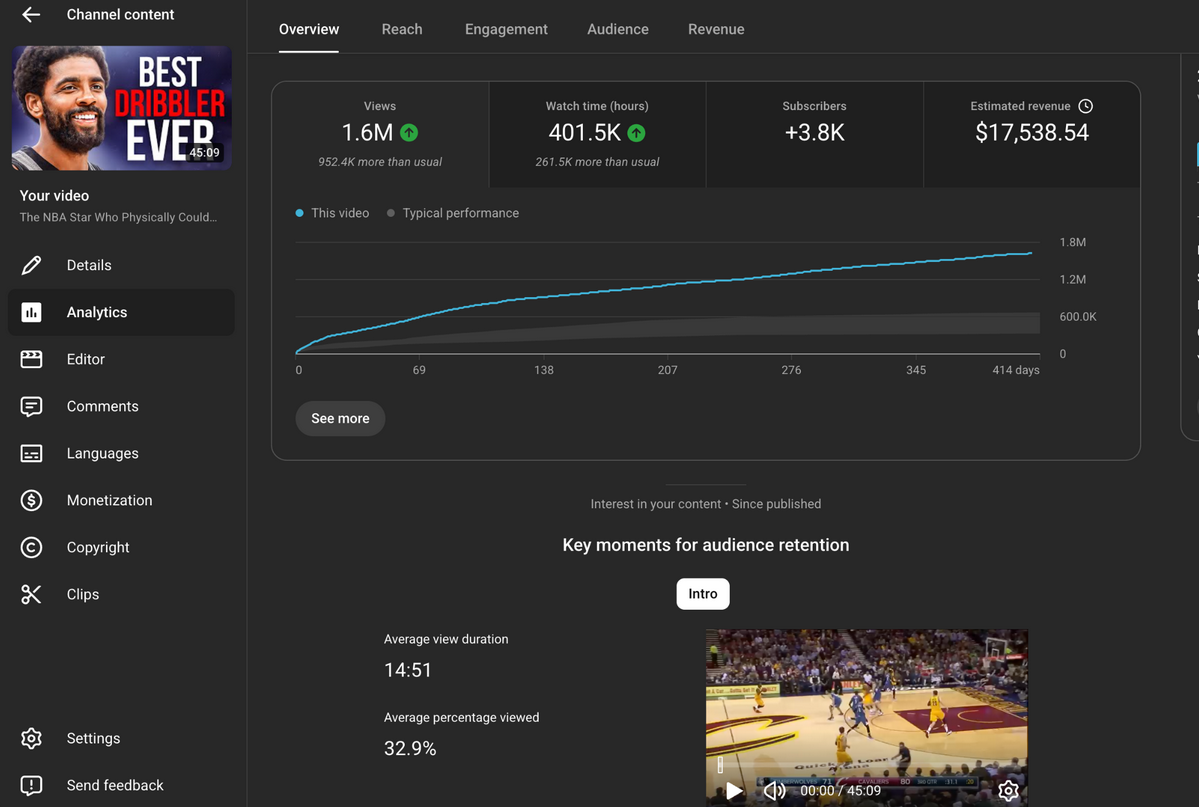Toggle the 'This video' legend item
This screenshot has height=807, width=1199.
pyautogui.click(x=333, y=213)
